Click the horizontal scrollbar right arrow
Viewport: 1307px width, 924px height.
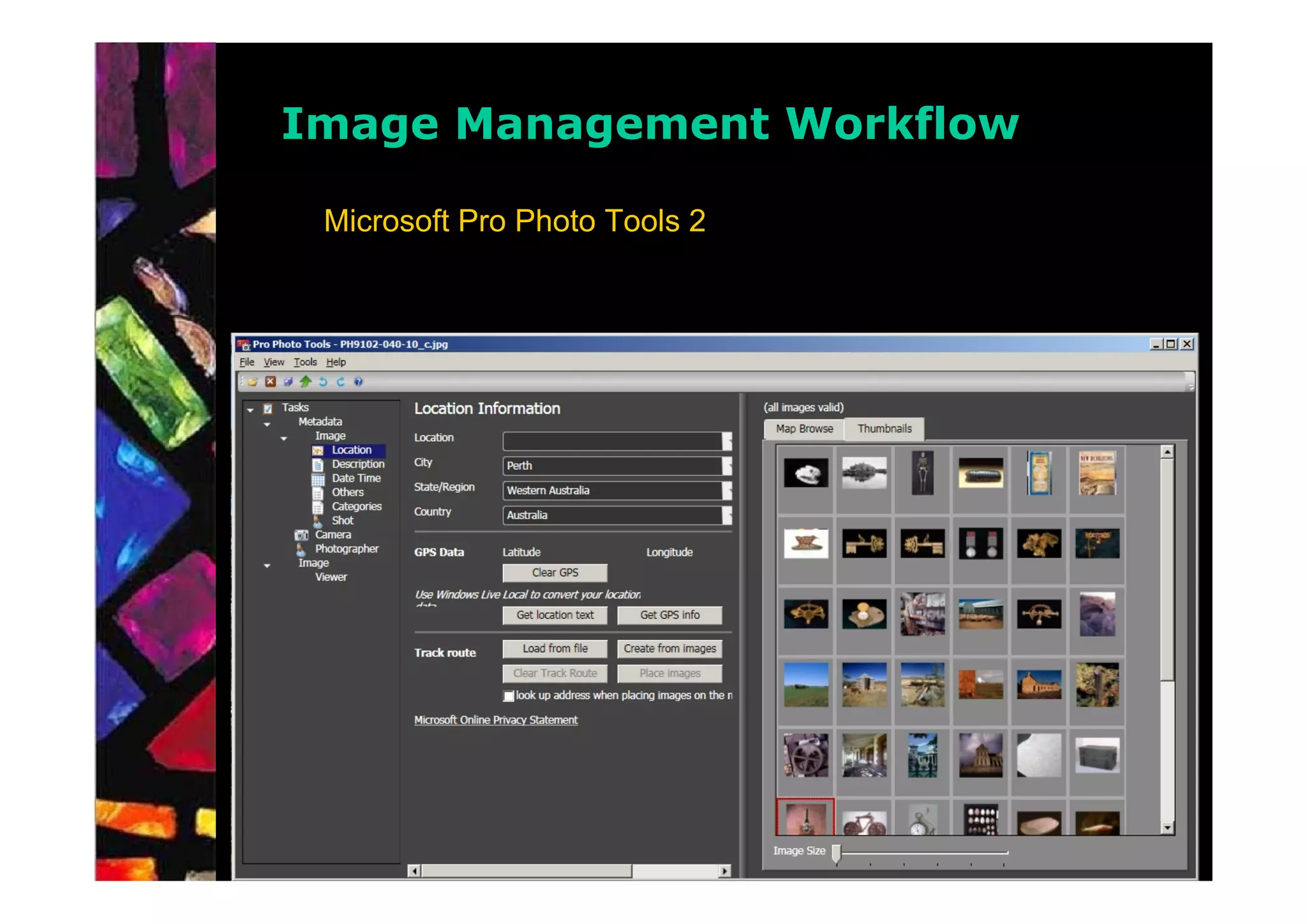[725, 871]
